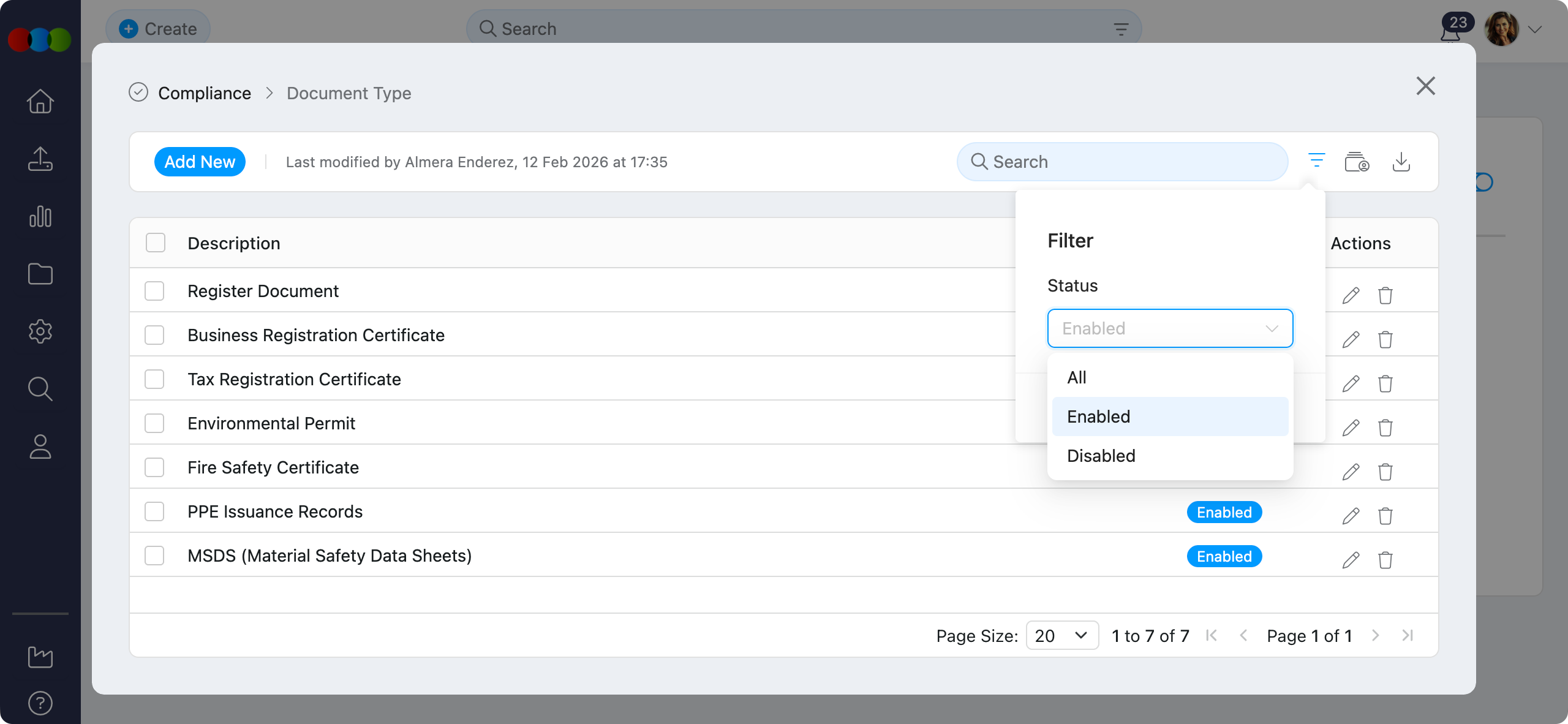Open the sidebar analytics bar chart icon

(x=40, y=216)
